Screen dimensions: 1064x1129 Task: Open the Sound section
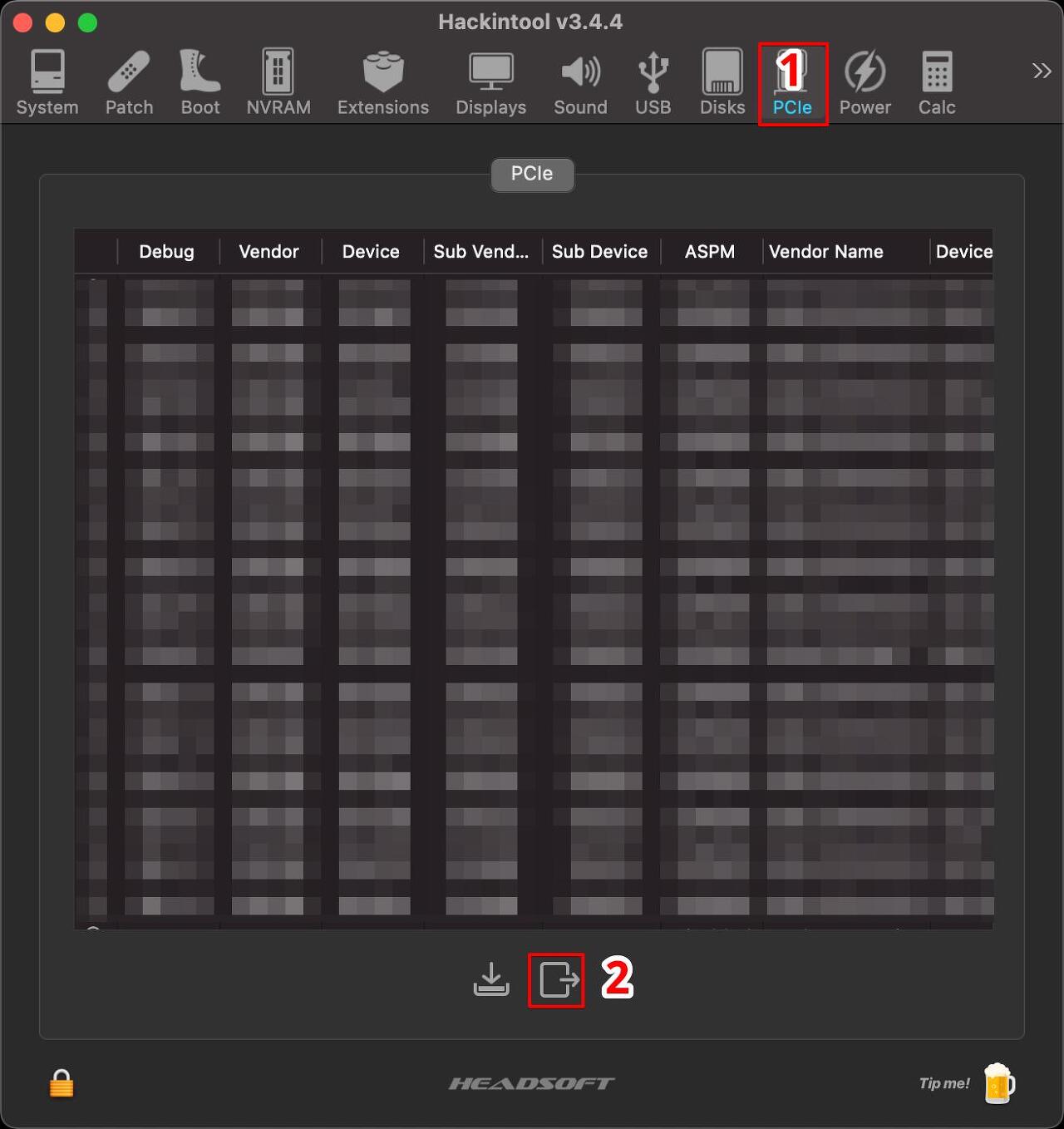tap(580, 83)
